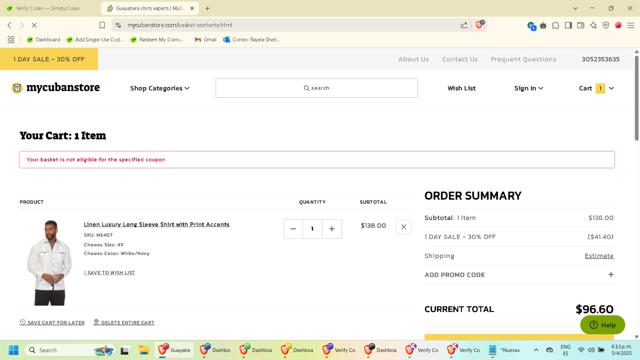Image resolution: width=640 pixels, height=360 pixels.
Task: Open the shirt product thumbnail image
Action: point(49,262)
